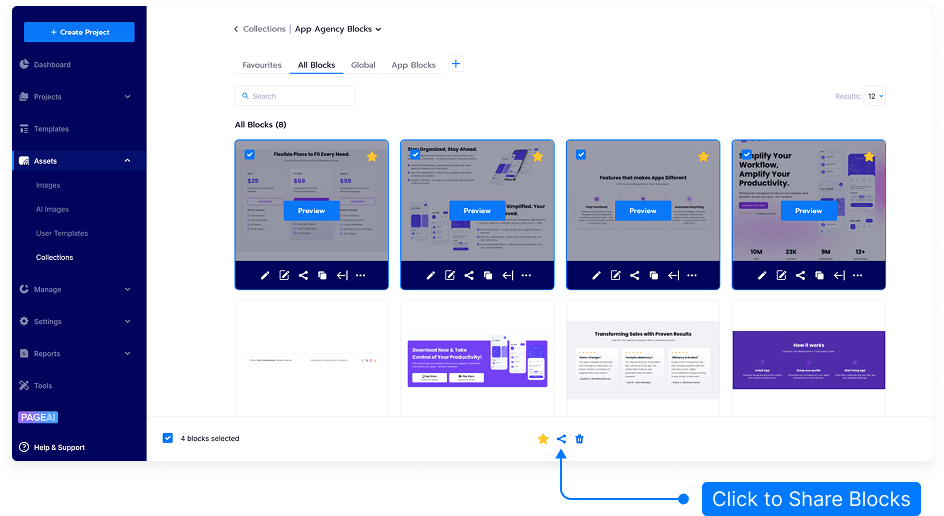944x516 pixels.
Task: Click the star icon in bottom selection bar
Action: tap(543, 439)
